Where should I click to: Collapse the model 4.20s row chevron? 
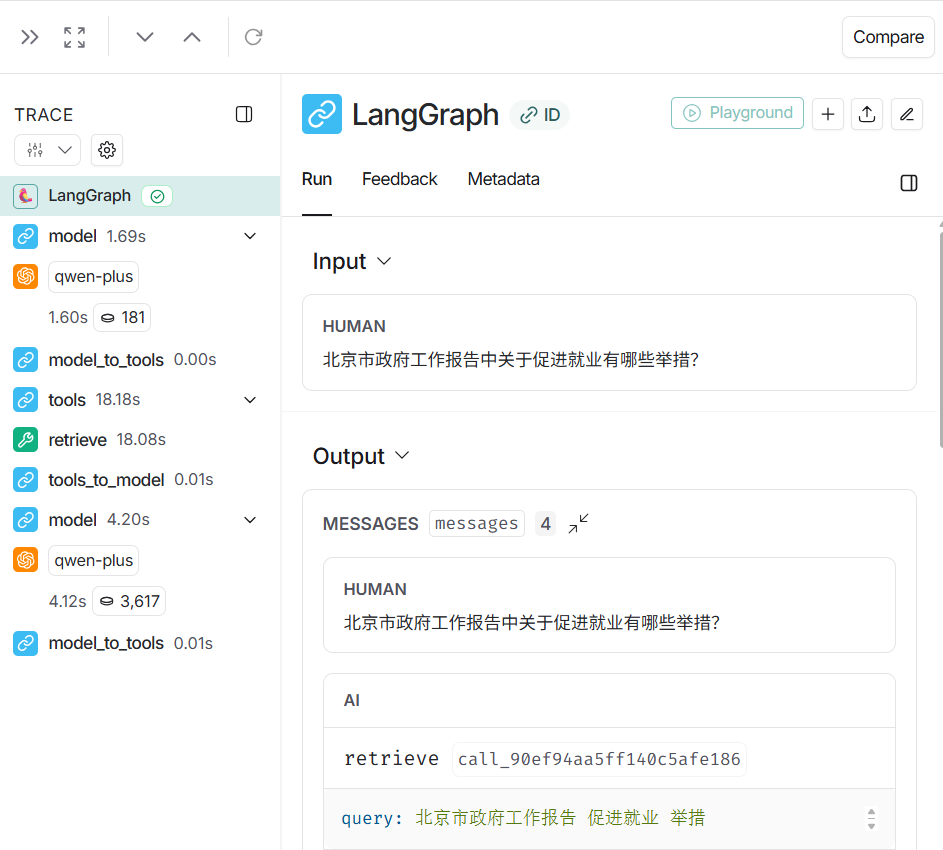250,520
